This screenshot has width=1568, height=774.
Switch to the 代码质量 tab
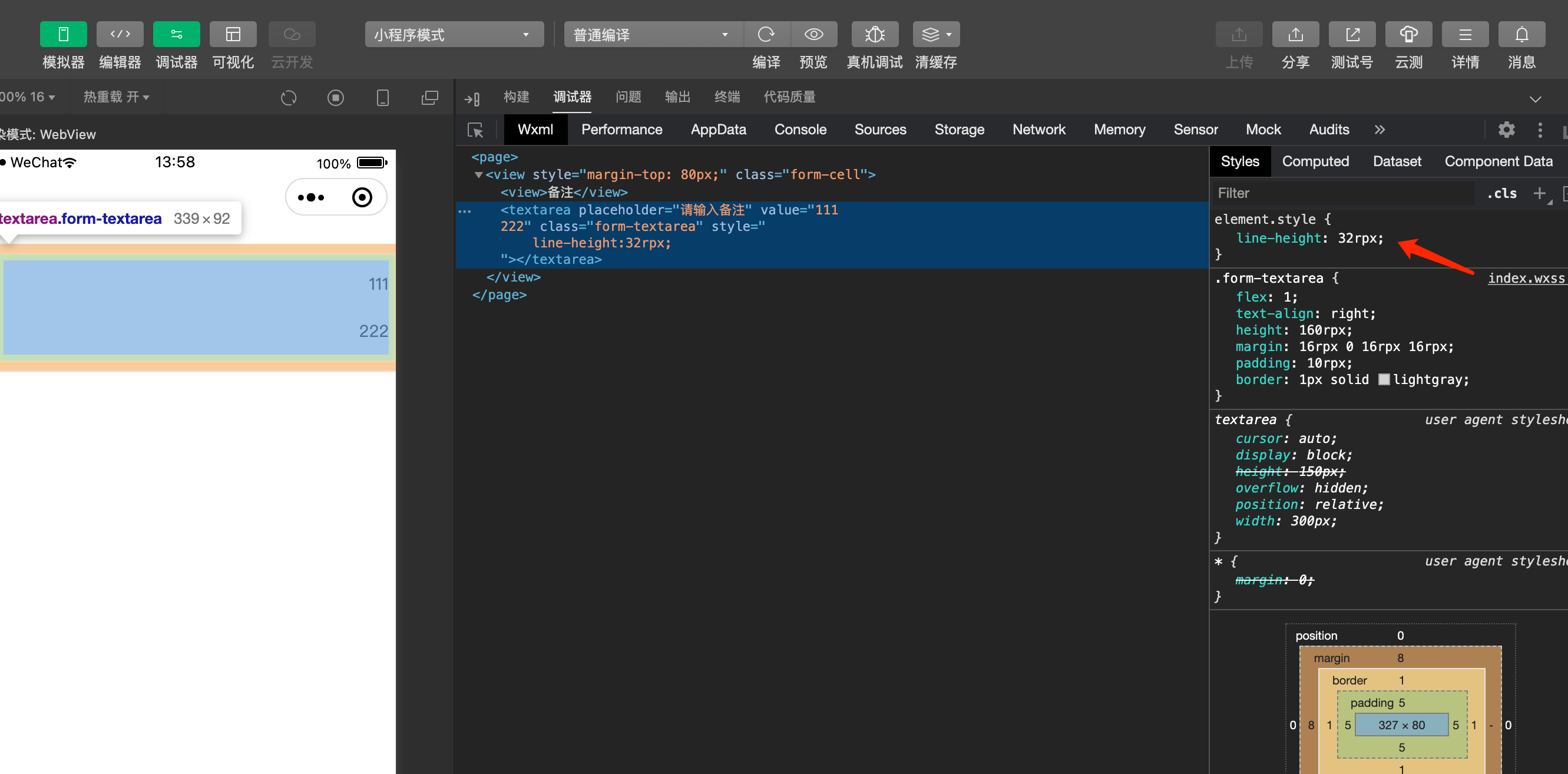789,97
